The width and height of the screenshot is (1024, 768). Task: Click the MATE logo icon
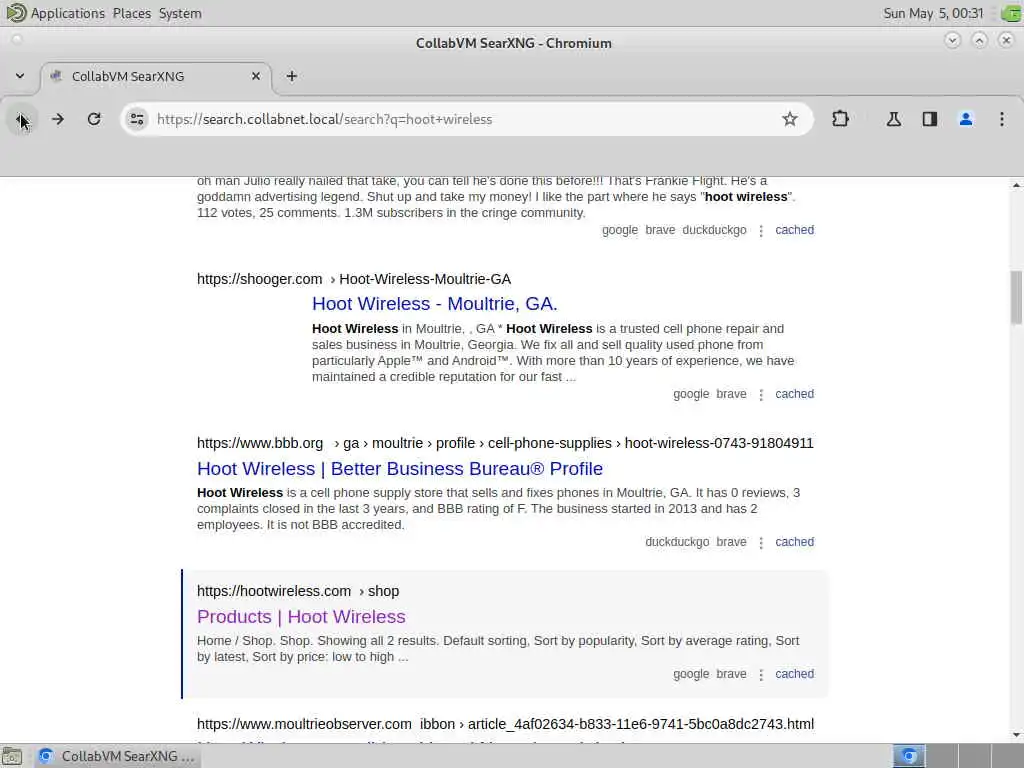tap(16, 13)
